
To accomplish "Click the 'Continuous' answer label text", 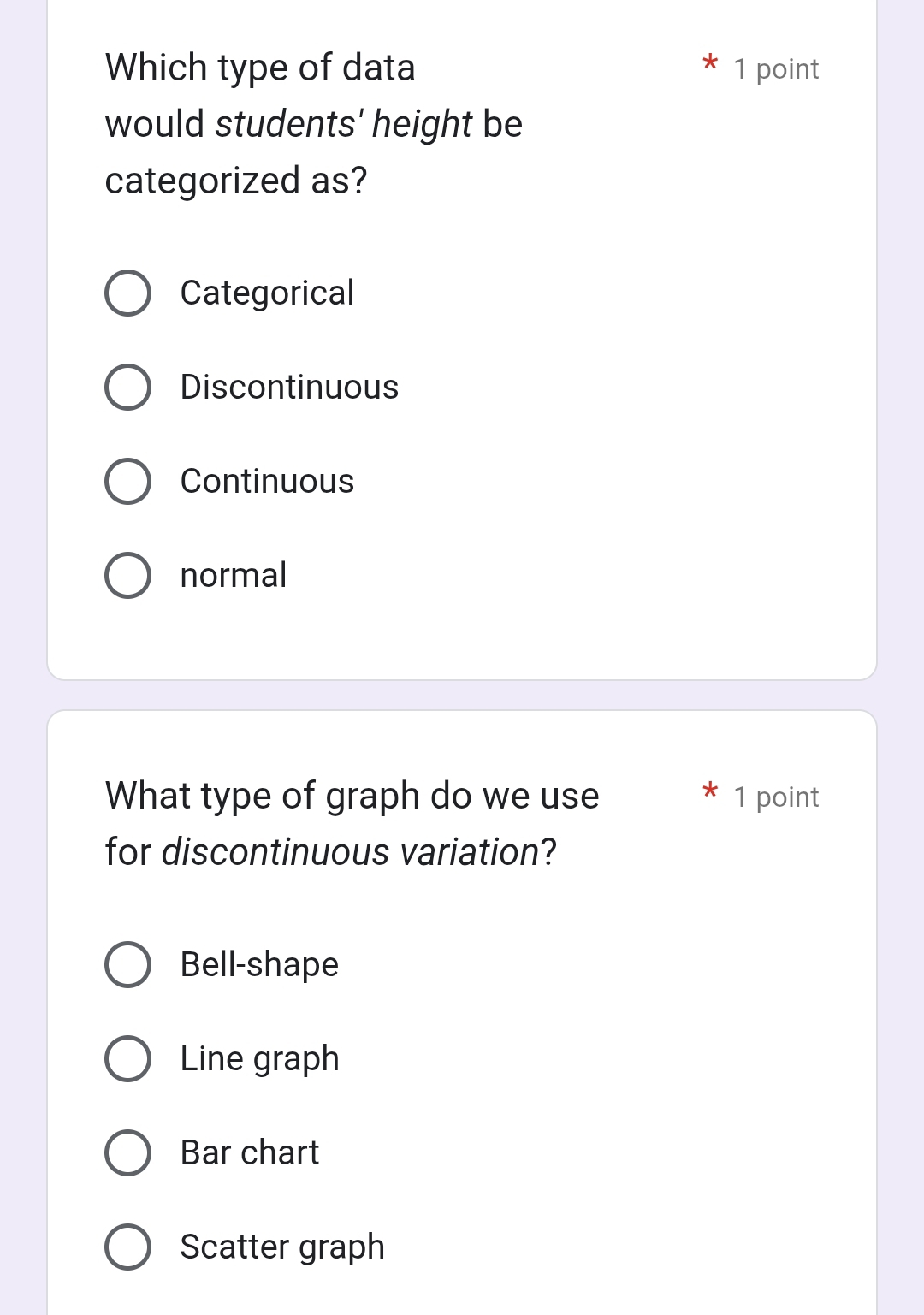I will click(267, 482).
